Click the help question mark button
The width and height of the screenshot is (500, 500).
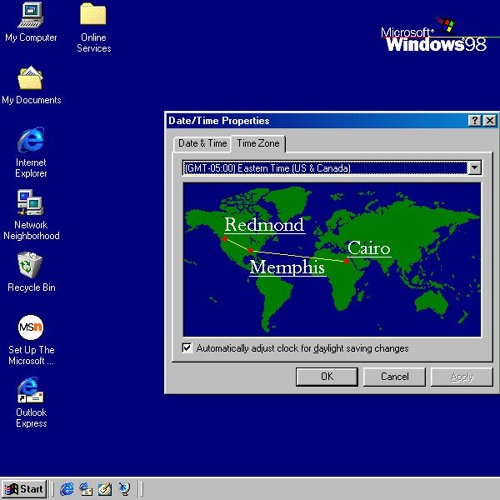click(475, 121)
